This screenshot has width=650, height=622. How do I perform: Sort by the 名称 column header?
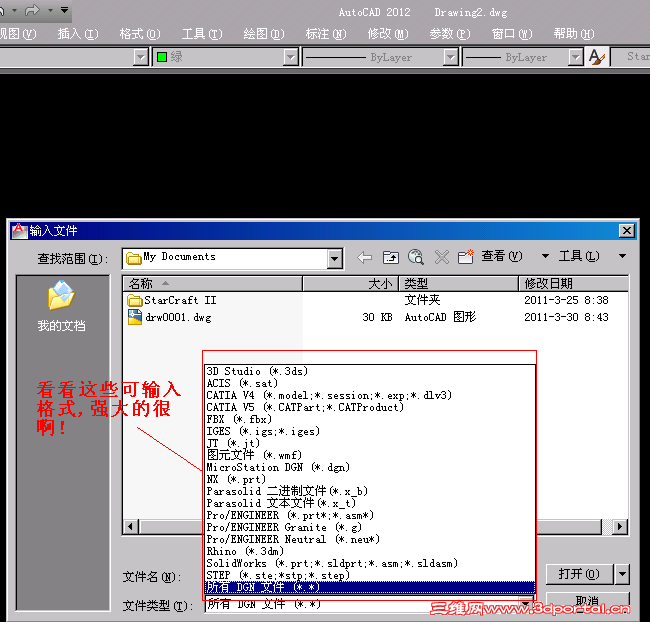tap(213, 284)
